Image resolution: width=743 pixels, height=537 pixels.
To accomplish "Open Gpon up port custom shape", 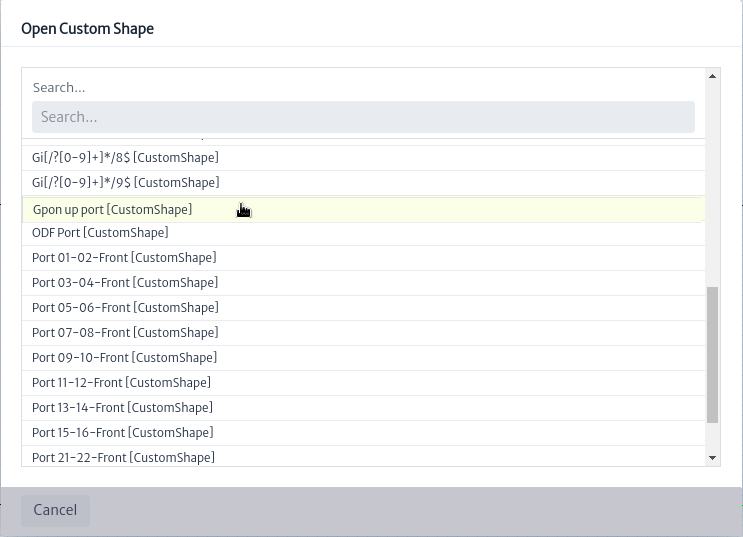I will coord(363,209).
